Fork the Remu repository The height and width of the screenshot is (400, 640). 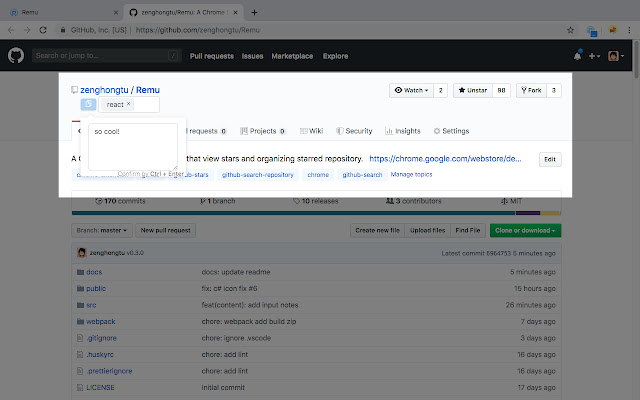pyautogui.click(x=530, y=90)
